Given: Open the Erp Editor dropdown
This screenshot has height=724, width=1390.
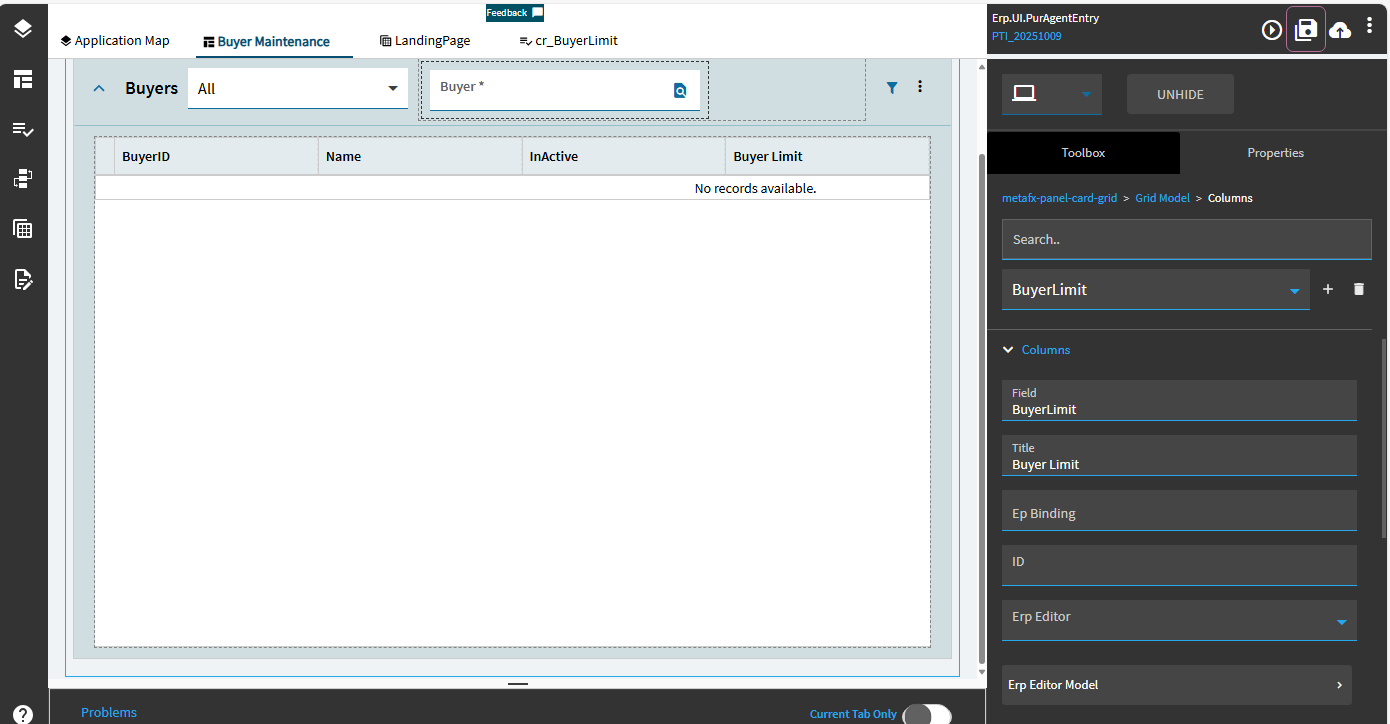Looking at the screenshot, I should (x=1179, y=620).
